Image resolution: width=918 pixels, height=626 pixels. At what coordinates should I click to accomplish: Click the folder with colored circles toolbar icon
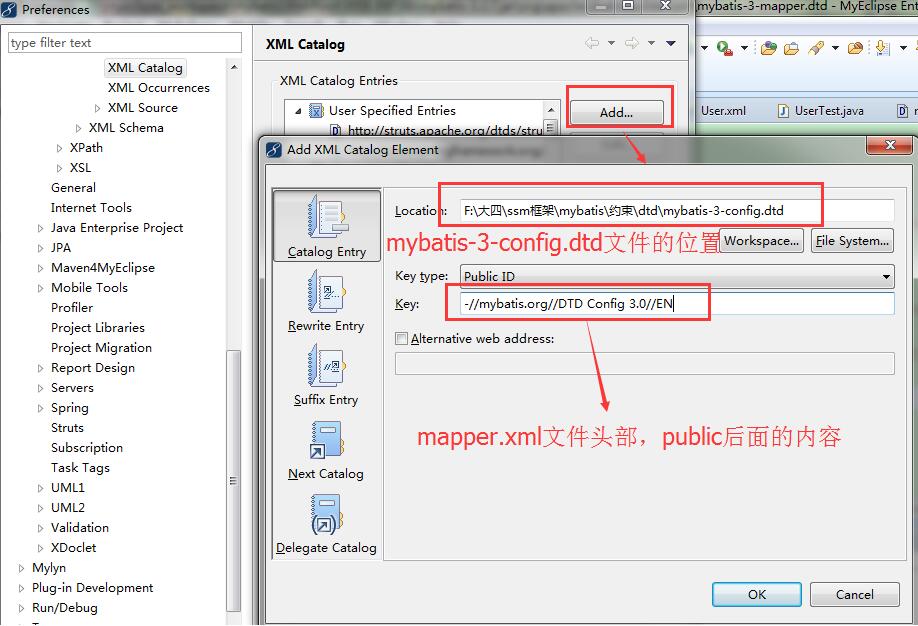click(769, 48)
